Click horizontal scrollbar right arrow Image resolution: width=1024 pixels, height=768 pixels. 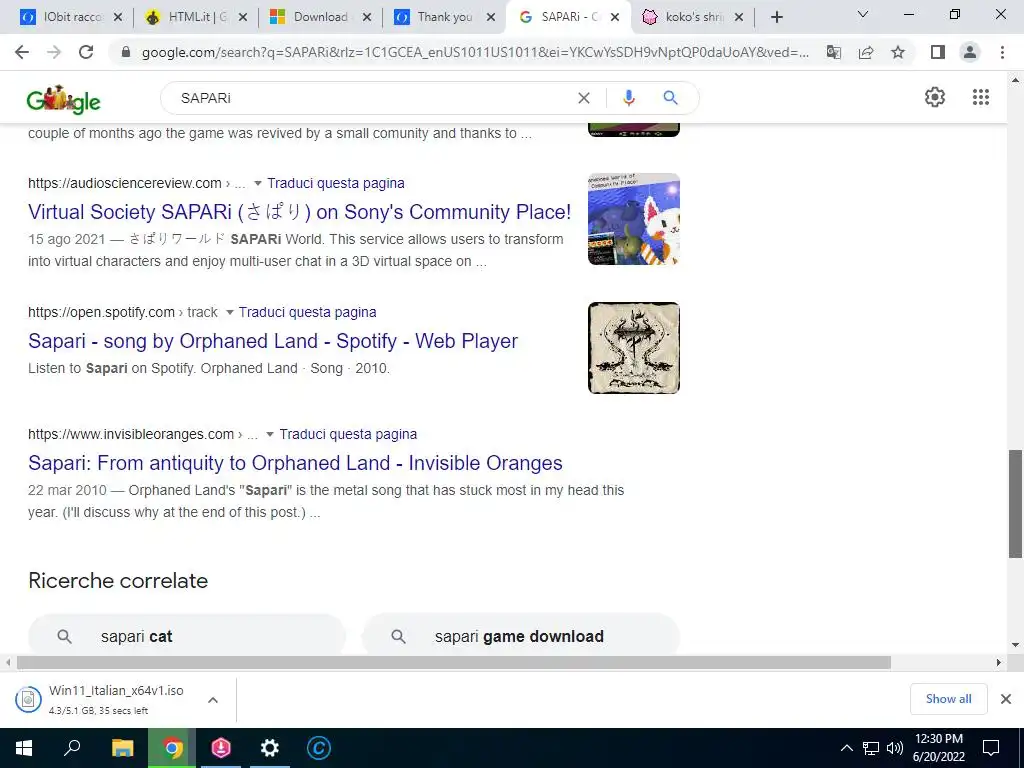tap(998, 663)
